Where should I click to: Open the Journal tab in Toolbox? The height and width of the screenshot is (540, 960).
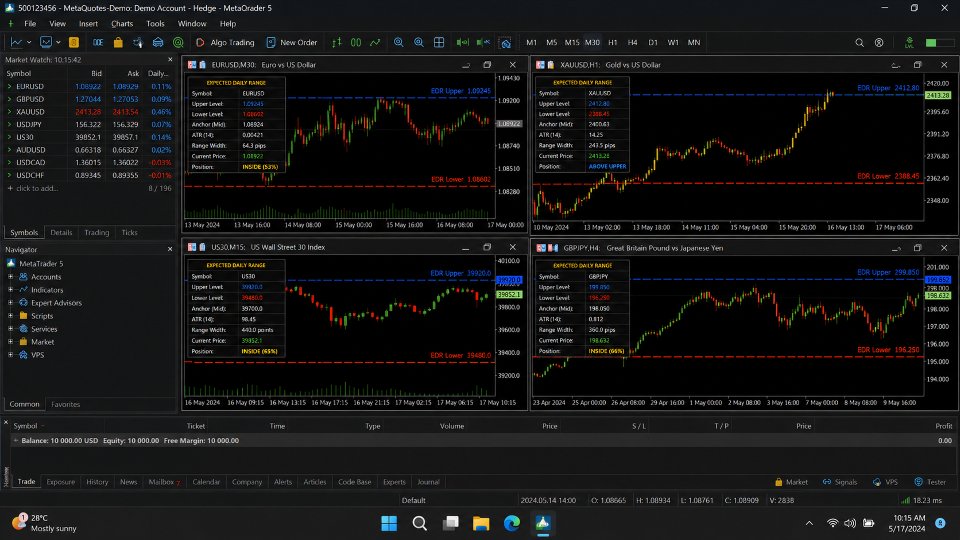429,482
